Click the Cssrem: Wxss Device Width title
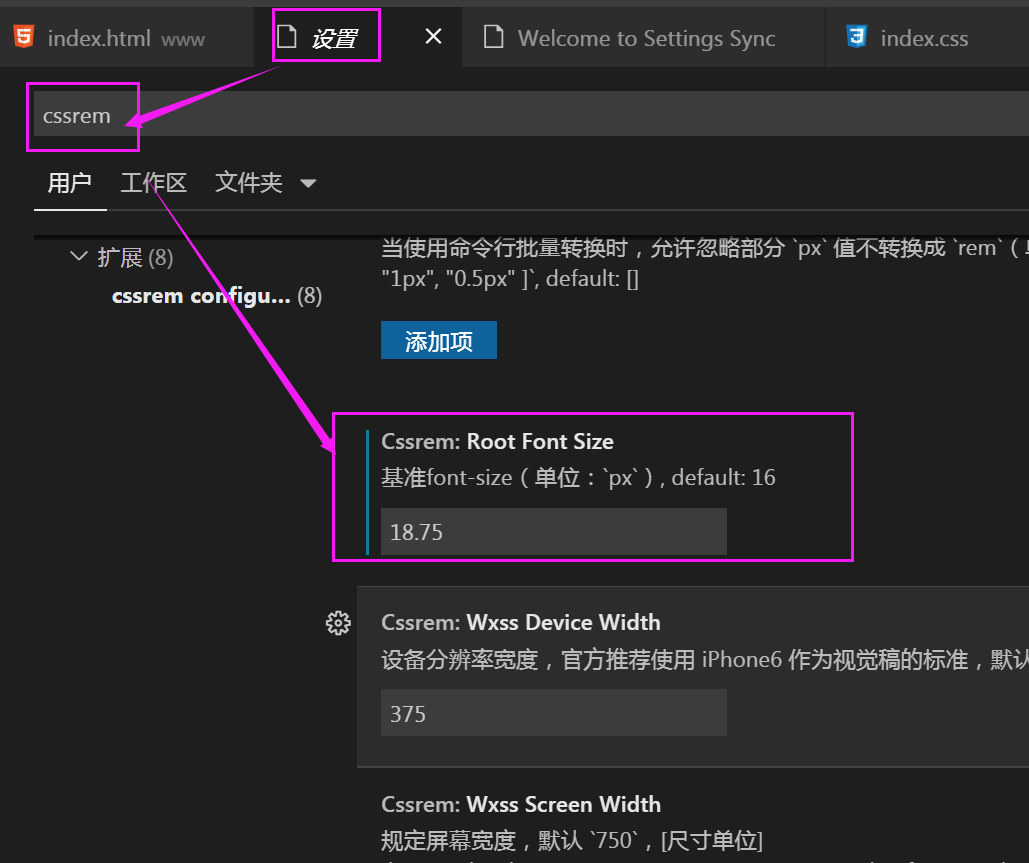Image resolution: width=1029 pixels, height=863 pixels. (521, 622)
